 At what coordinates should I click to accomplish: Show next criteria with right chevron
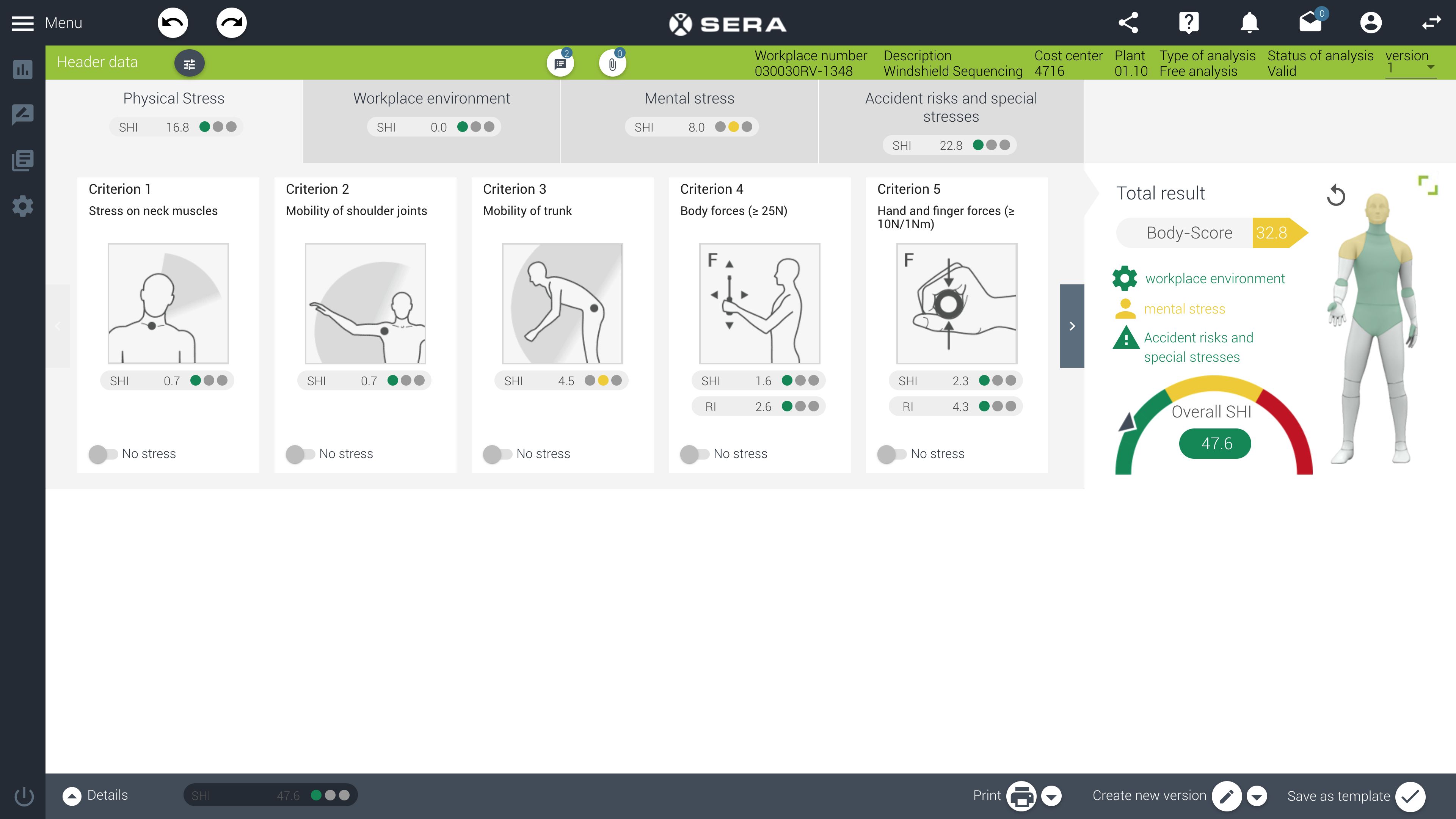point(1072,326)
